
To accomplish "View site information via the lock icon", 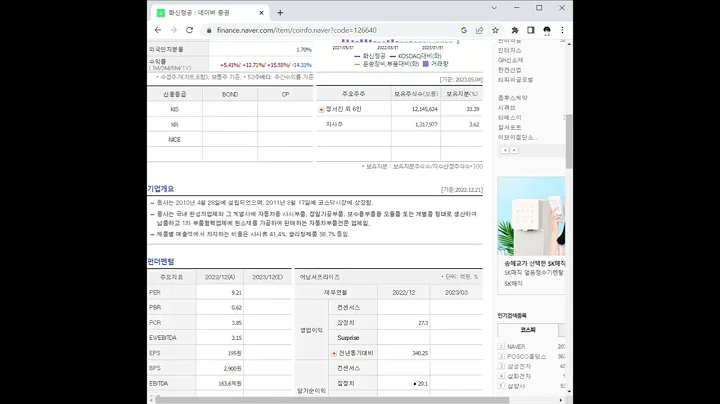I will (x=209, y=30).
